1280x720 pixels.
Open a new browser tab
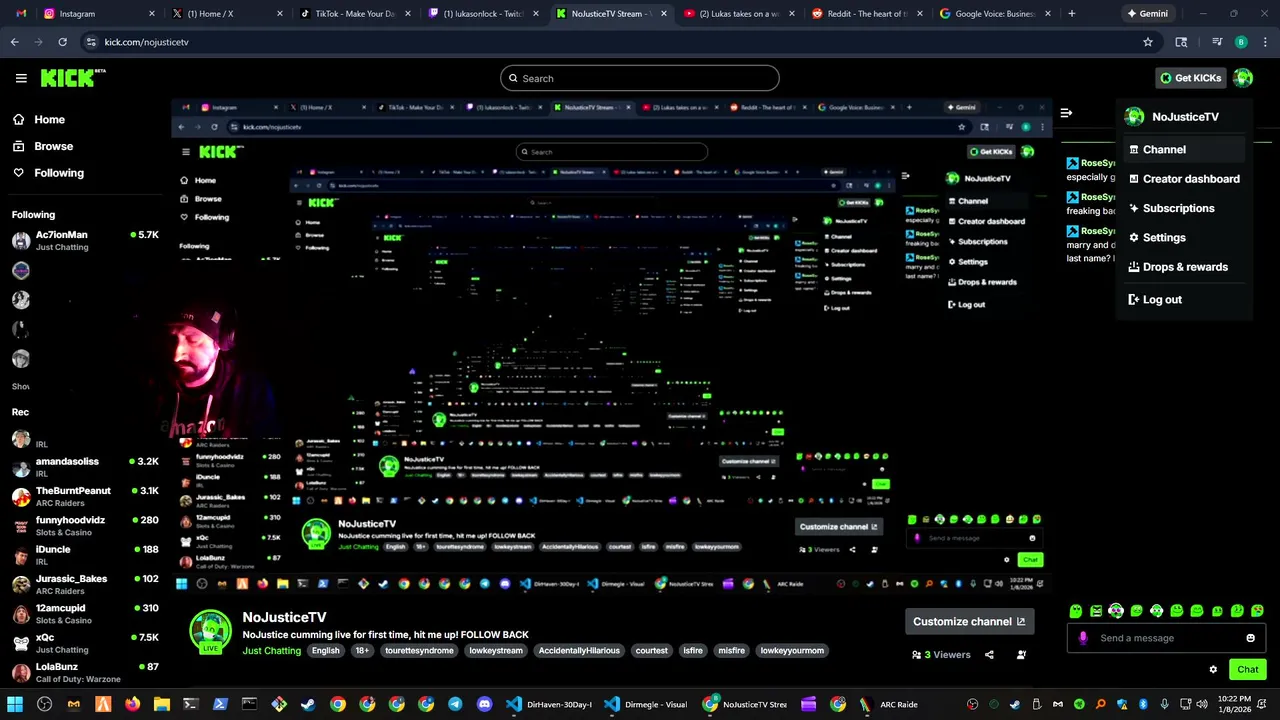pyautogui.click(x=1072, y=14)
